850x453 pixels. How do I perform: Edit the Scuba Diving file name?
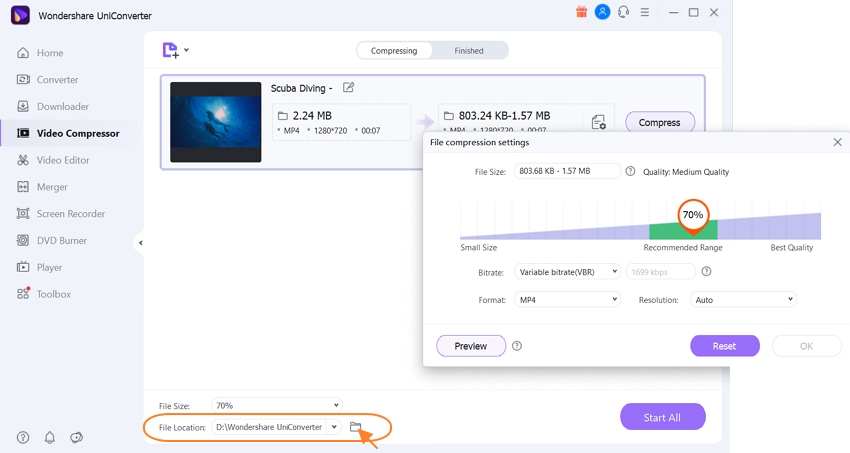coord(349,87)
